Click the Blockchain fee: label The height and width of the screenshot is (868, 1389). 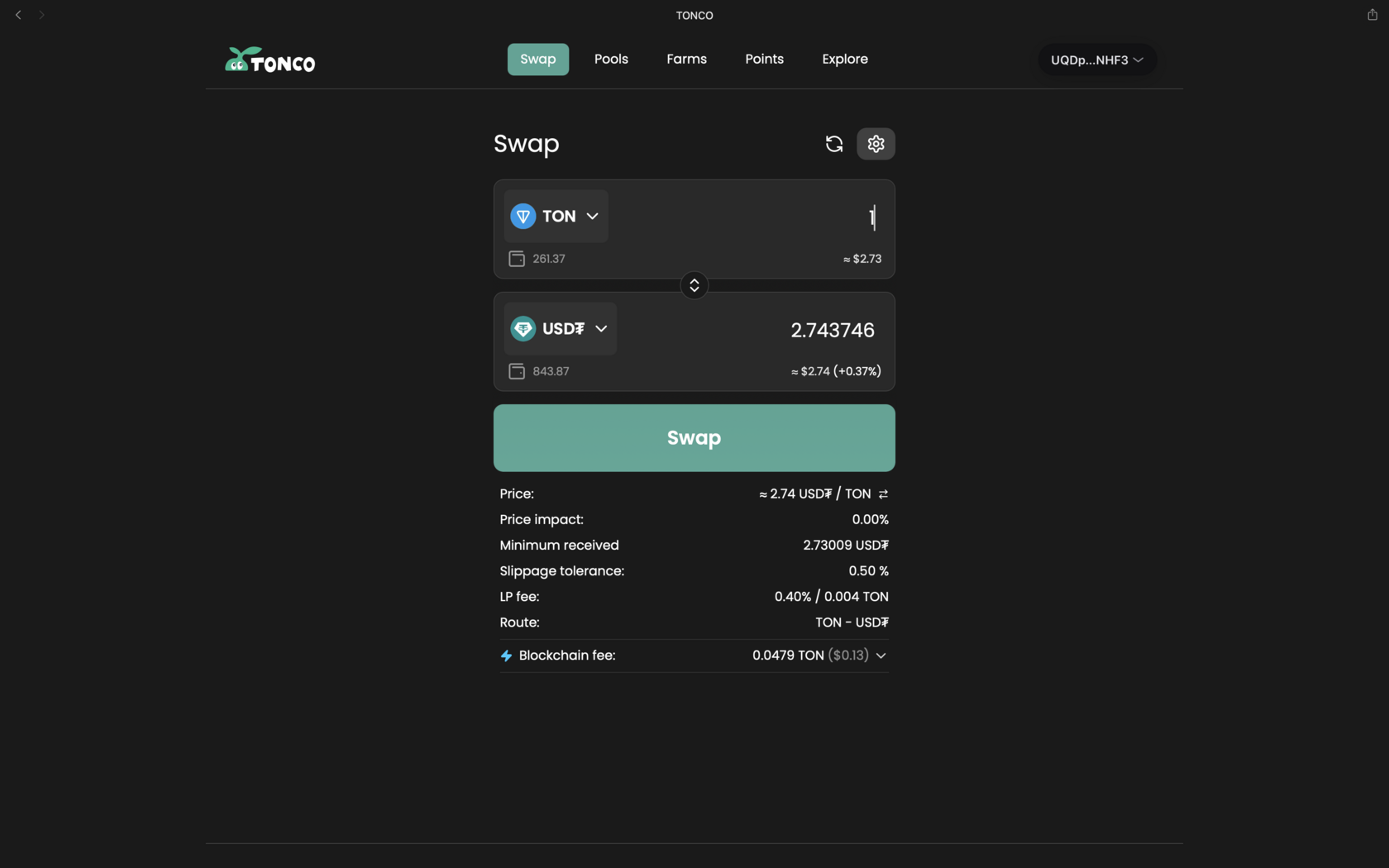(567, 656)
